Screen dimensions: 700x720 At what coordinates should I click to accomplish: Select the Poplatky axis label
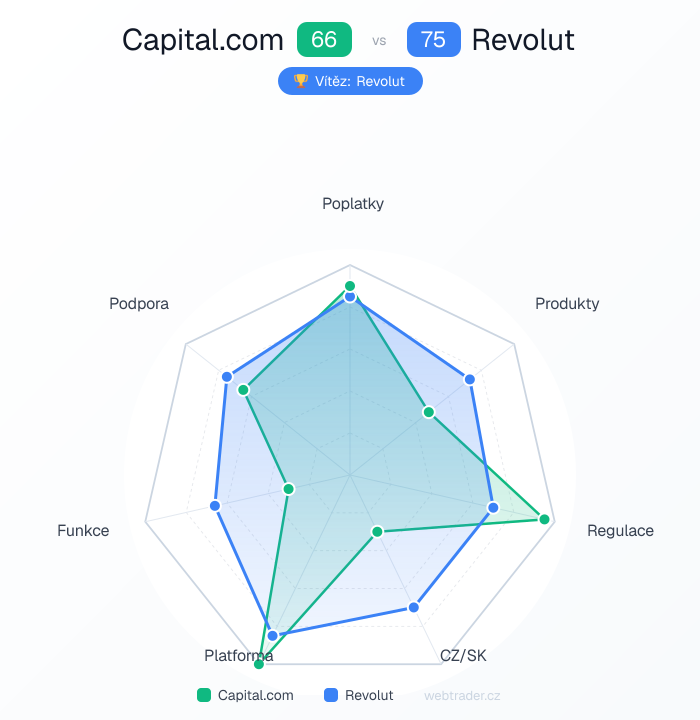tap(353, 204)
